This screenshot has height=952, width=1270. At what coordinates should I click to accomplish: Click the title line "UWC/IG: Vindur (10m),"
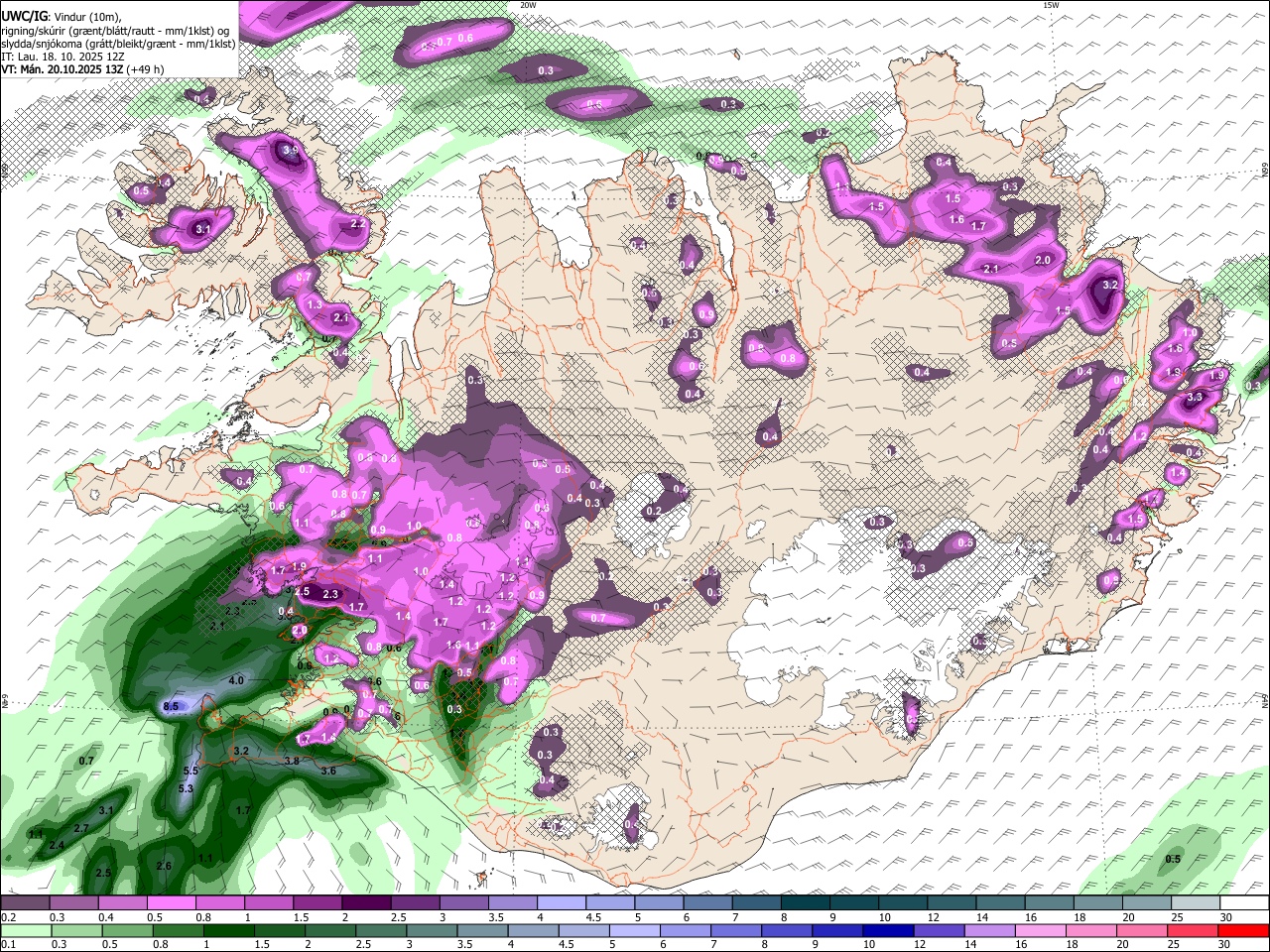[62, 17]
